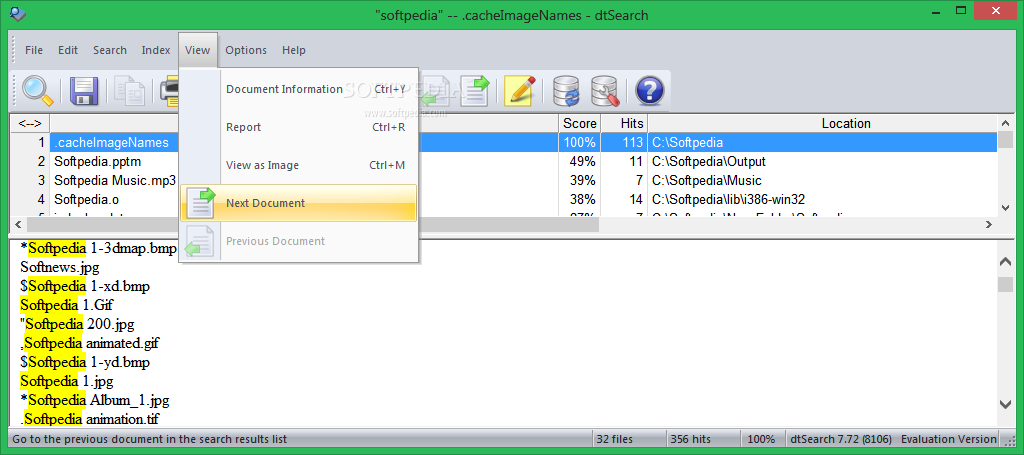Open the Index menu
1024x455 pixels.
coord(156,50)
